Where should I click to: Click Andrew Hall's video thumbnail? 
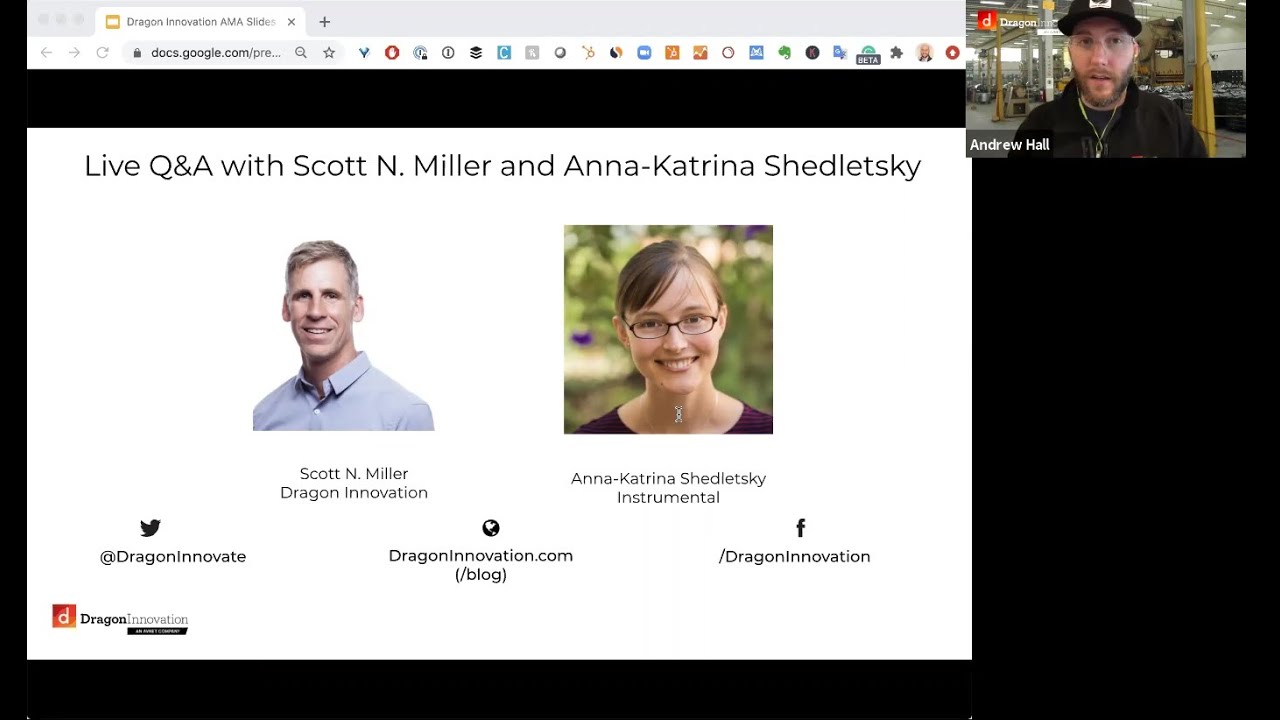[1106, 79]
